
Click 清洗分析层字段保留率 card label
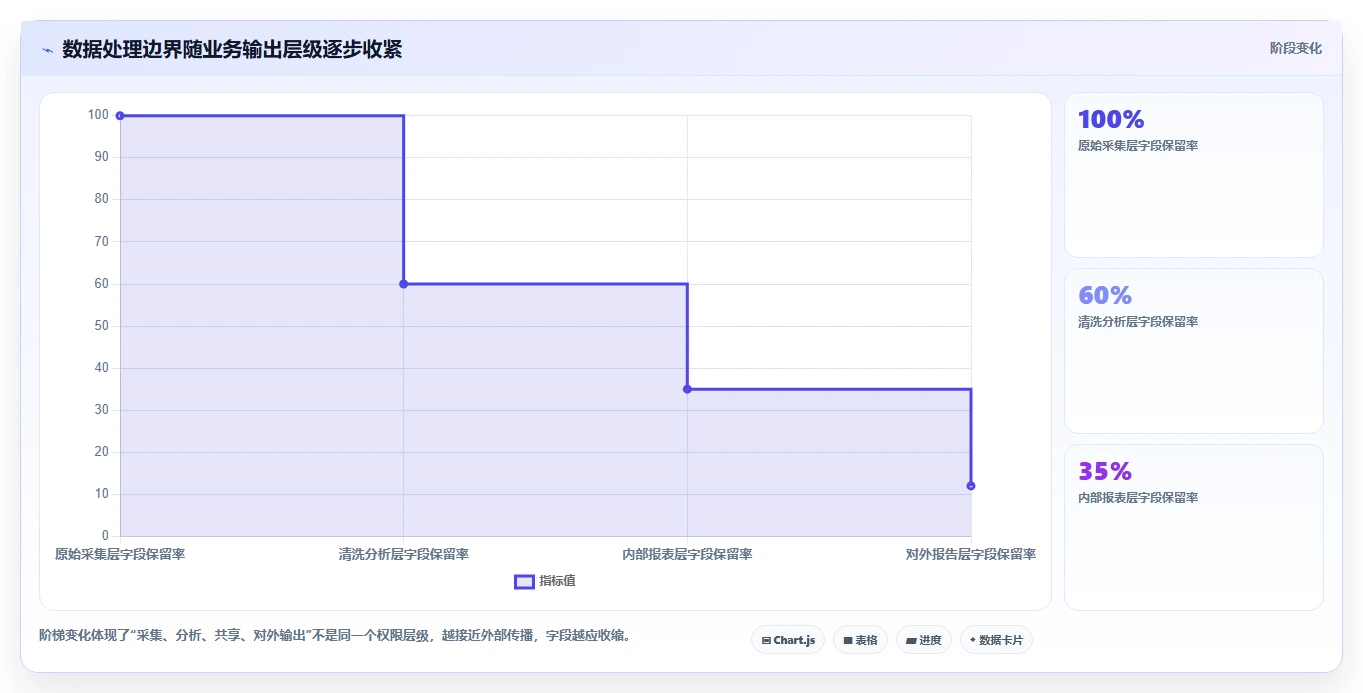click(x=1138, y=322)
